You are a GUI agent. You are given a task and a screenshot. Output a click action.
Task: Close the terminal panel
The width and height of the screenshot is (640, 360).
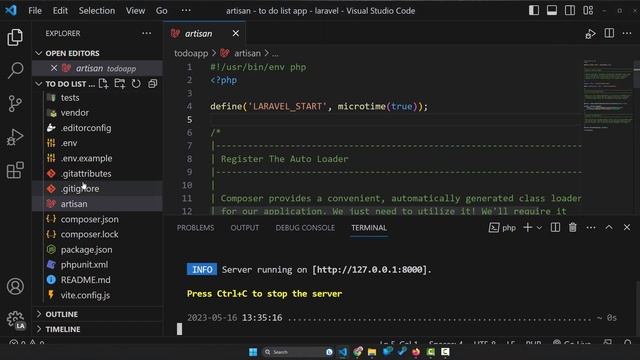627,227
